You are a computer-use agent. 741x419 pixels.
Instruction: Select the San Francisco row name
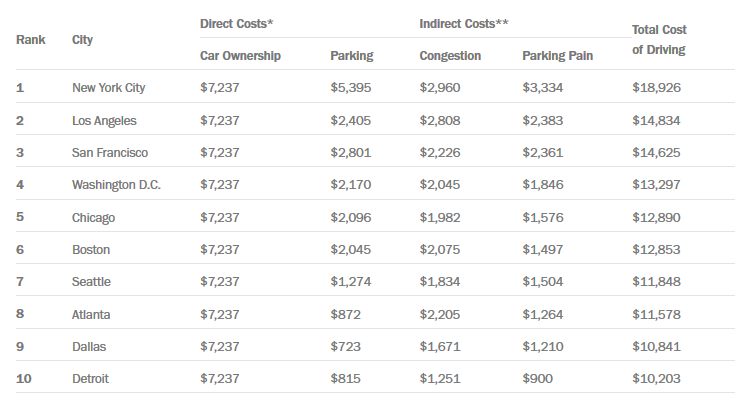click(110, 153)
